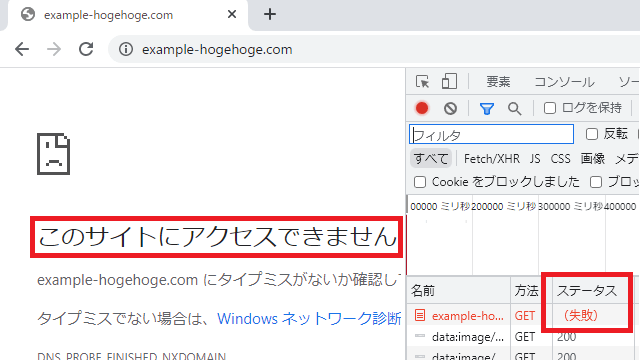Click the DNS_PROBE_FINISHED_NXDOMAIN error code
Image resolution: width=640 pixels, height=360 pixels.
(131, 356)
